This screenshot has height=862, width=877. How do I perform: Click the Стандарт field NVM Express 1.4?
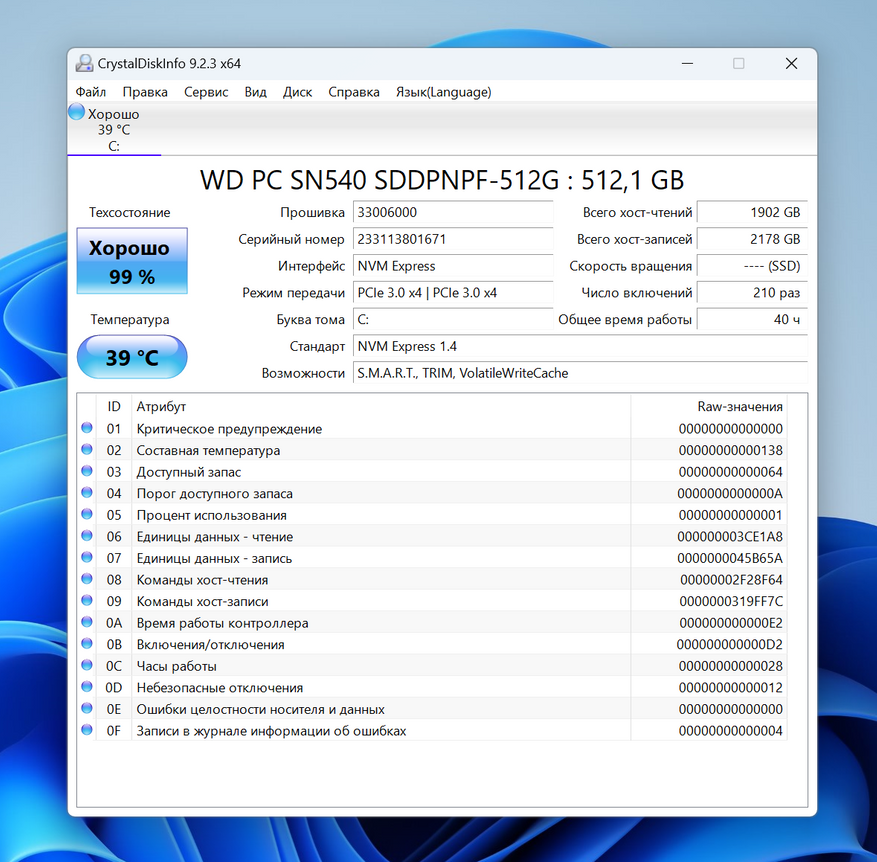tap(581, 347)
